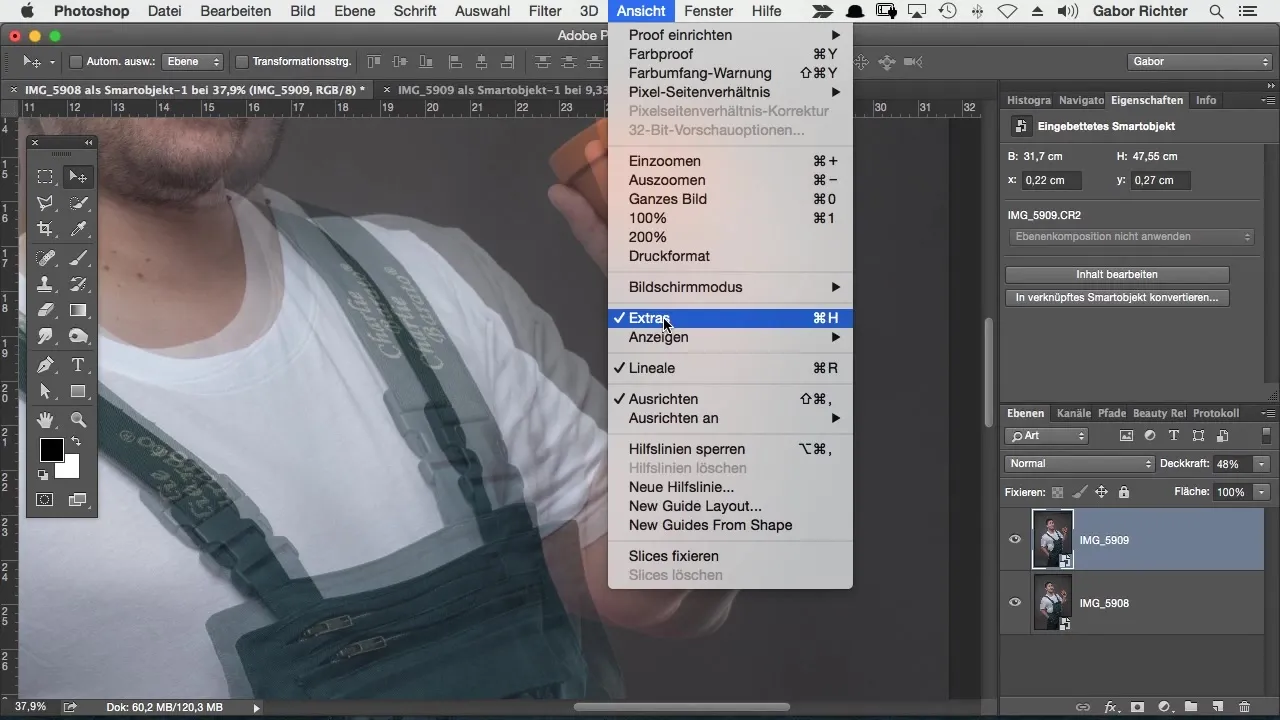
Task: Open the Fläche fill slider arrow
Action: point(1261,492)
